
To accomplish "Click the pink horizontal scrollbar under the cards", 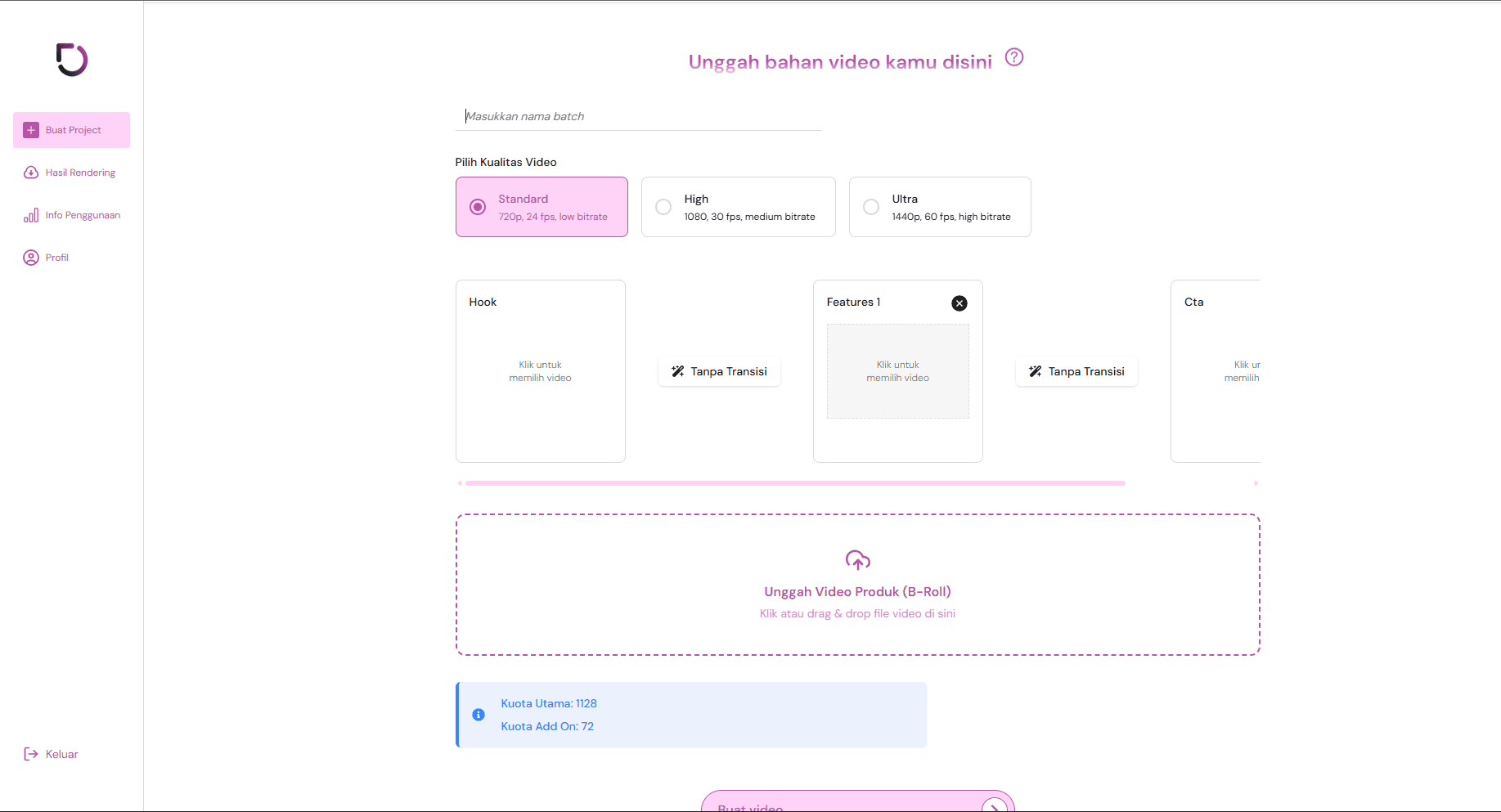I will [x=795, y=483].
